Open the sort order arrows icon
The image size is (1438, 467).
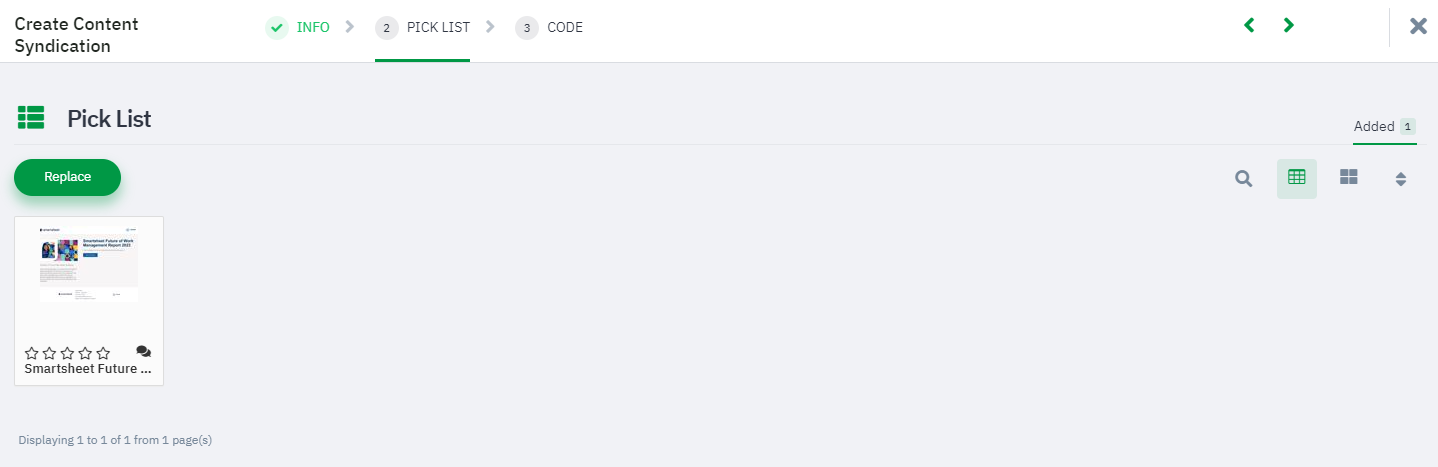[x=1401, y=179]
